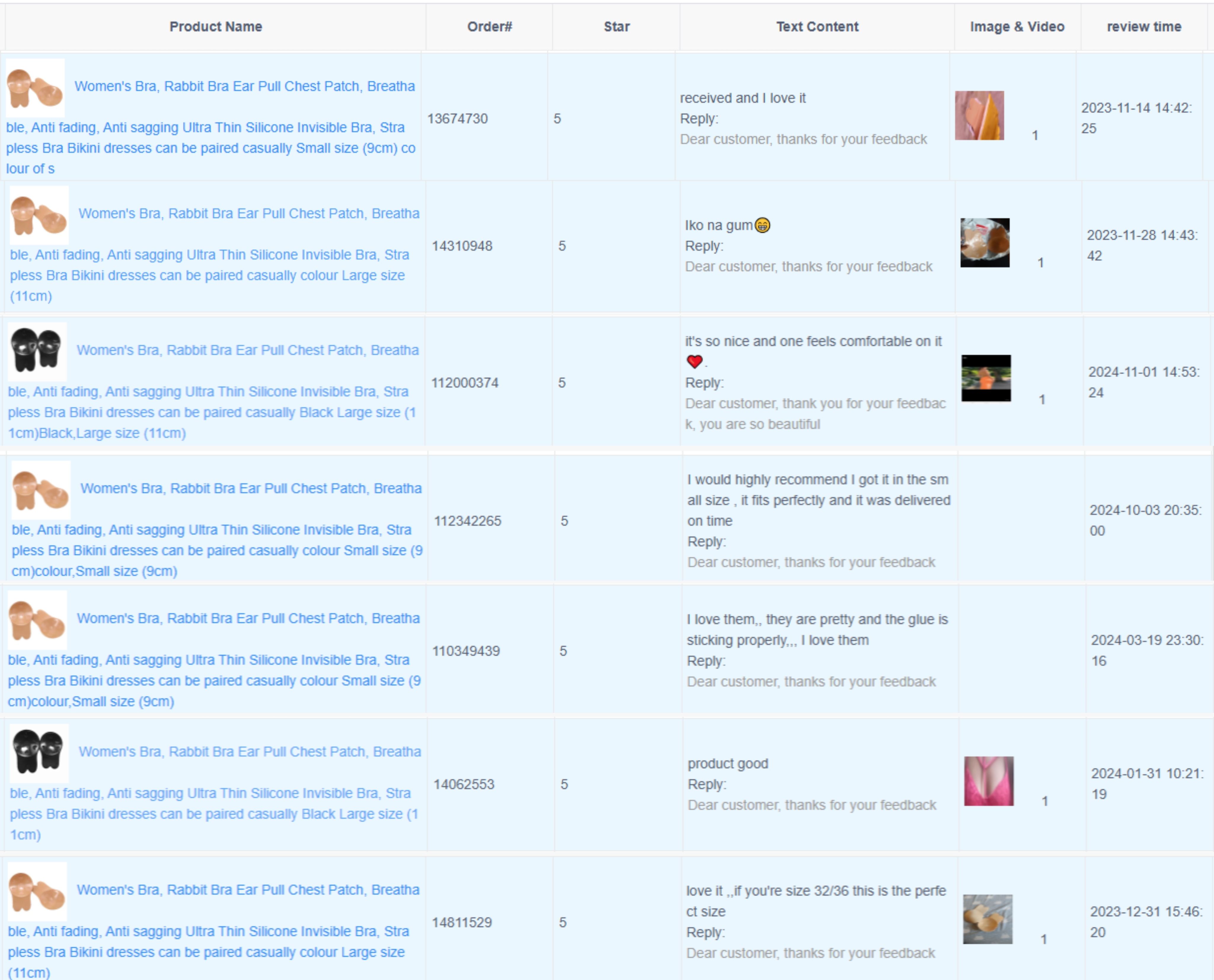Click black product thumbnail for order 14062553
The height and width of the screenshot is (980, 1214).
(39, 753)
